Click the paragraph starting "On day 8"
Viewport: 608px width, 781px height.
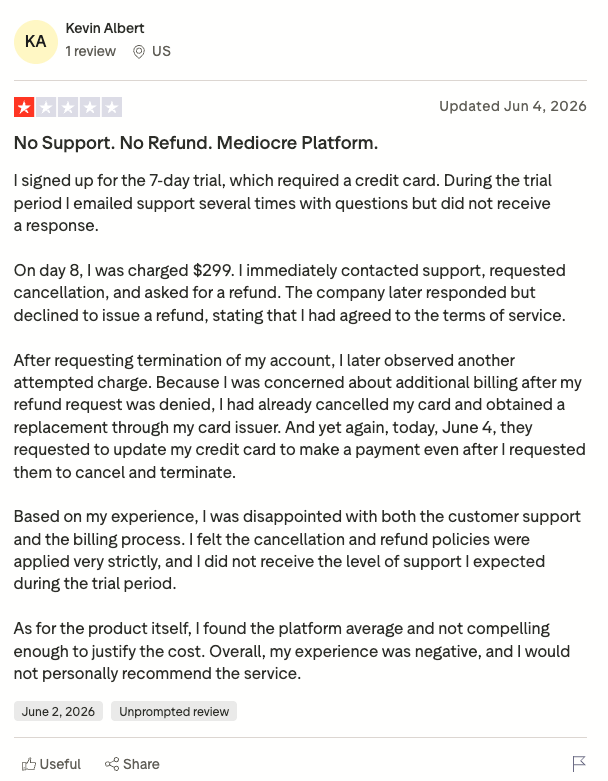pyautogui.click(x=290, y=293)
